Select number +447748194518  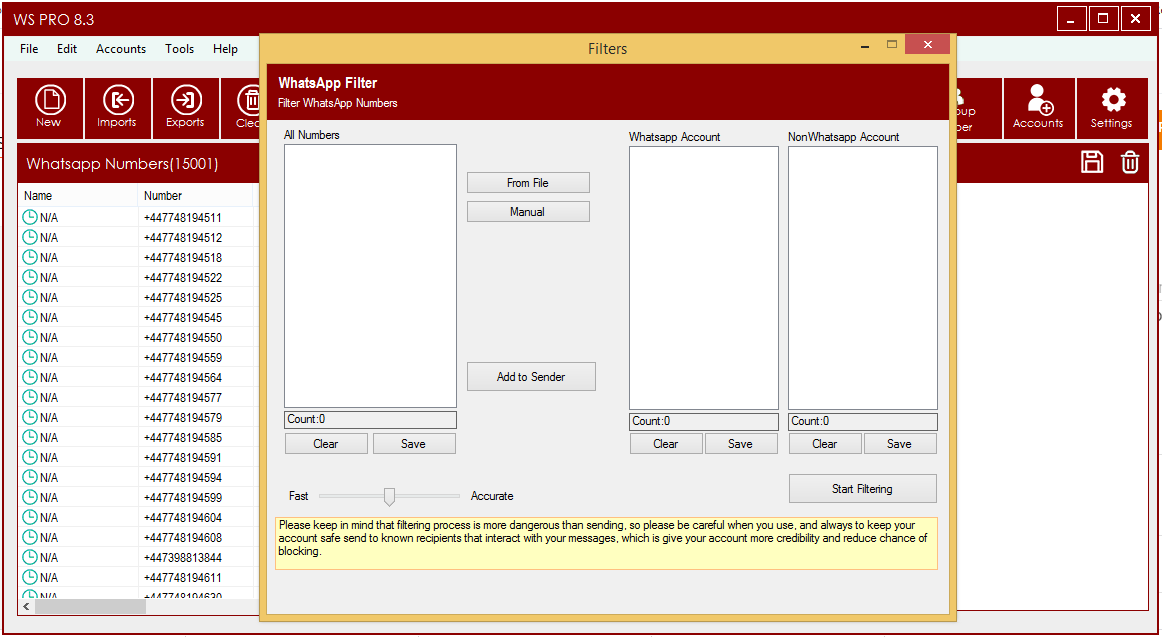pyautogui.click(x=183, y=258)
